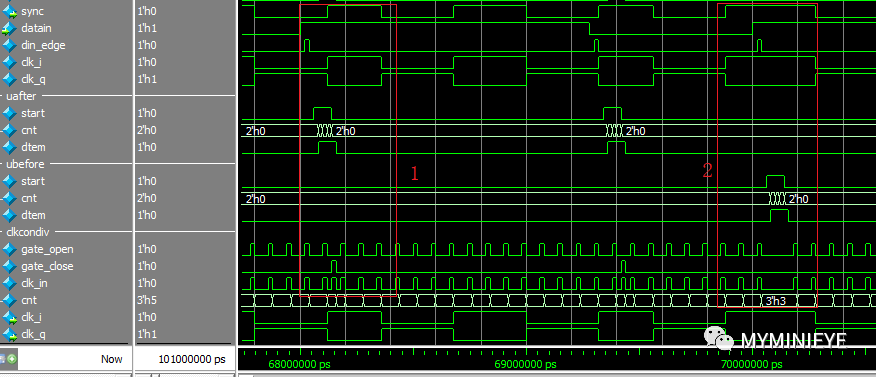Viewport: 876px width, 377px height.
Task: Click the icon of cnt under clkcondiv
Action: [x=9, y=300]
